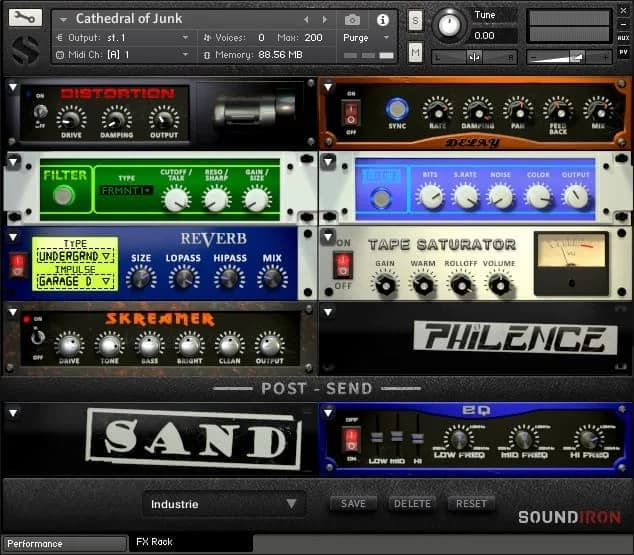Toggle the Tape Saturator power switch
Viewport: 634px width, 555px height.
[343, 265]
